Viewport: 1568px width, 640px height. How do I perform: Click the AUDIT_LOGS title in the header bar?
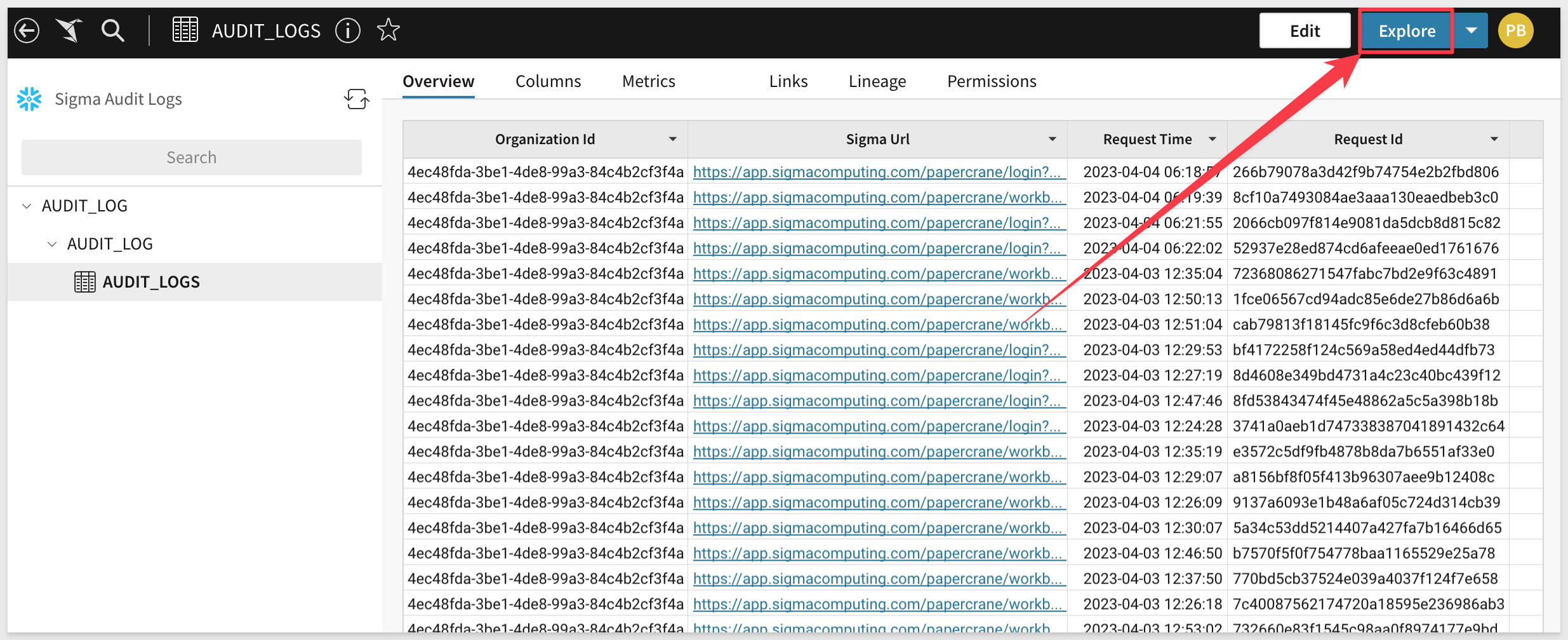(x=267, y=30)
